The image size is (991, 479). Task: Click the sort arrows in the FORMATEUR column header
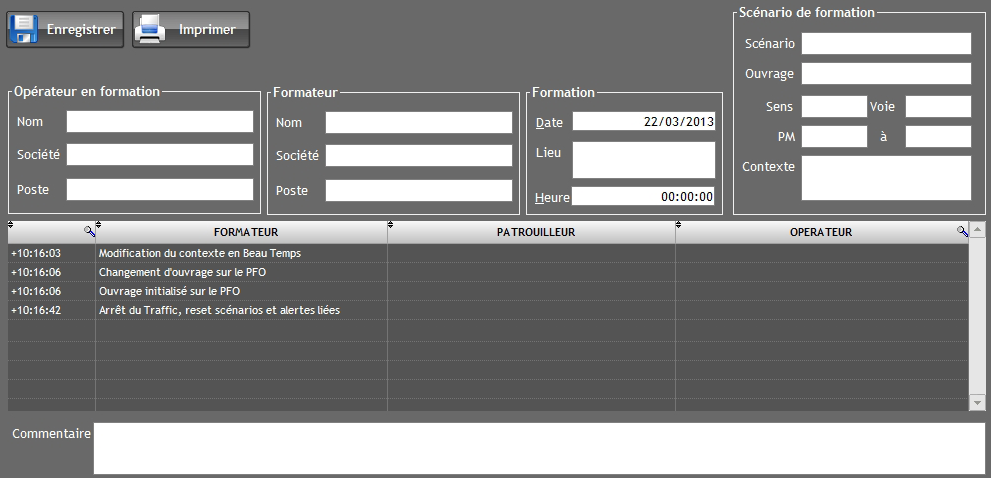point(99,225)
